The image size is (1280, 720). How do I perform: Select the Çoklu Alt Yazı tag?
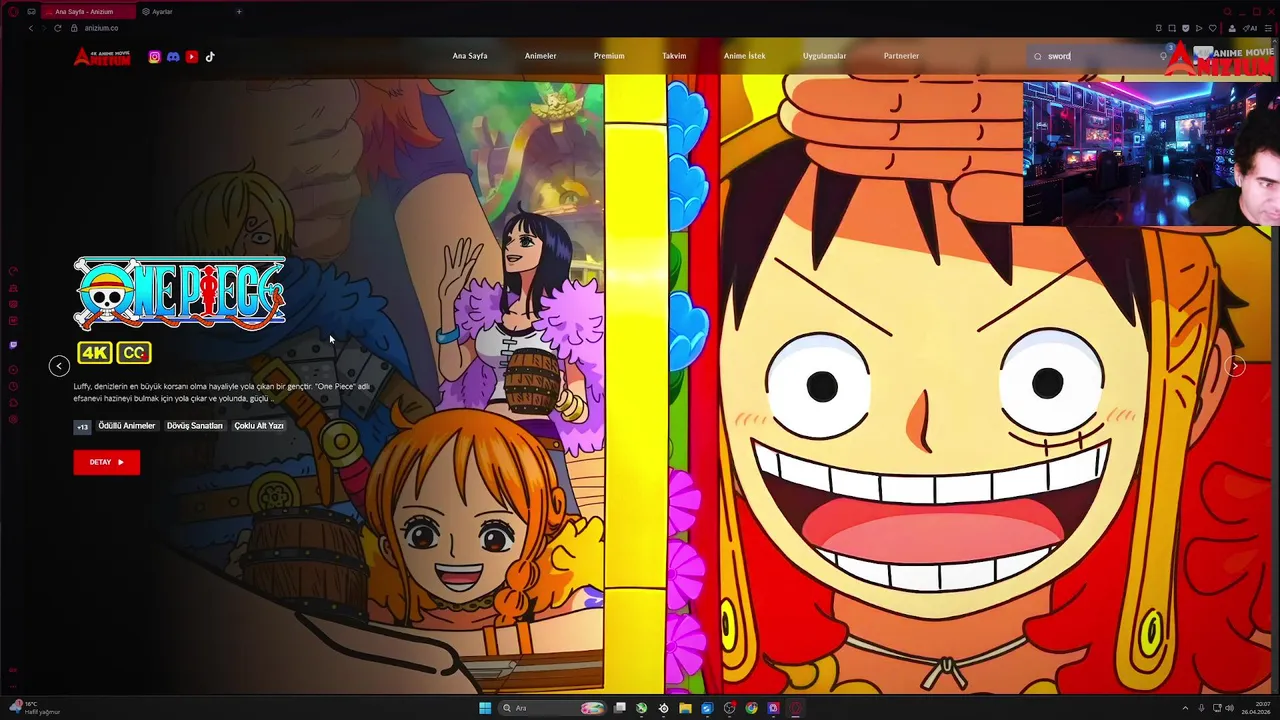259,426
